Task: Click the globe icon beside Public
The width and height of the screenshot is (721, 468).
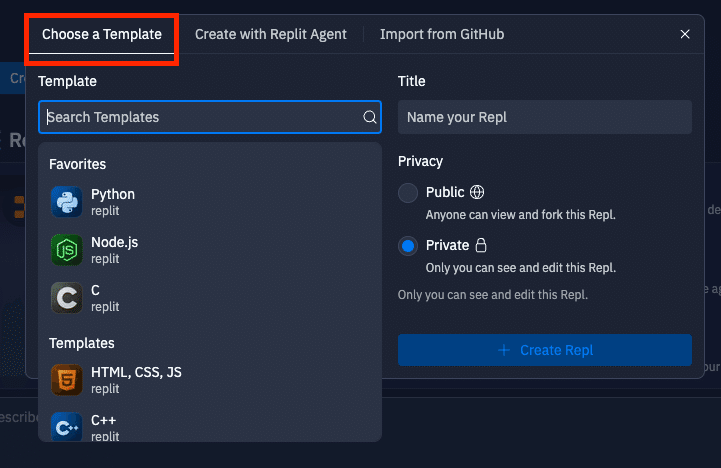Action: pyautogui.click(x=477, y=192)
